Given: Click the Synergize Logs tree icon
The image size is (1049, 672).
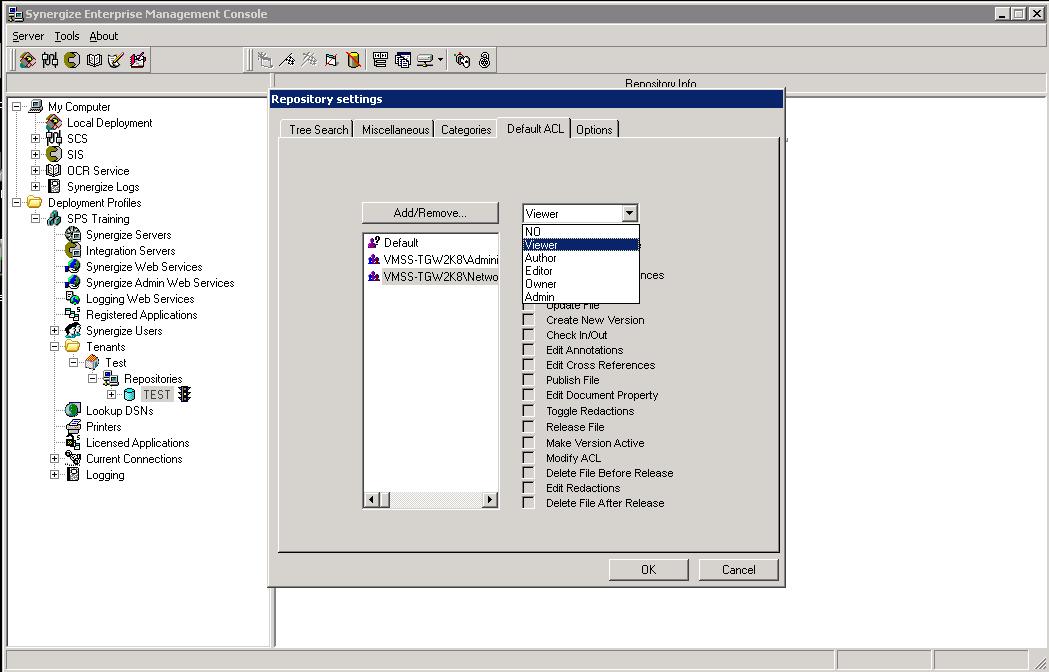Looking at the screenshot, I should [x=54, y=187].
